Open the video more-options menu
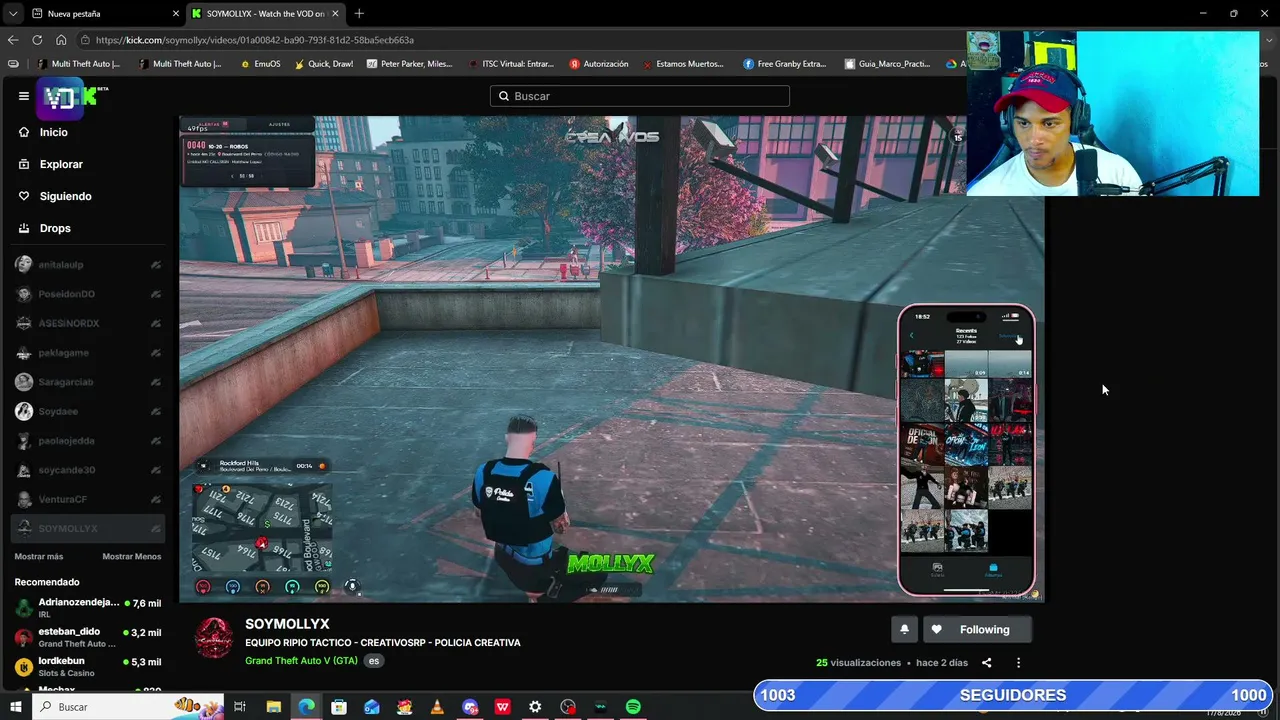The width and height of the screenshot is (1280, 720). pos(1018,662)
